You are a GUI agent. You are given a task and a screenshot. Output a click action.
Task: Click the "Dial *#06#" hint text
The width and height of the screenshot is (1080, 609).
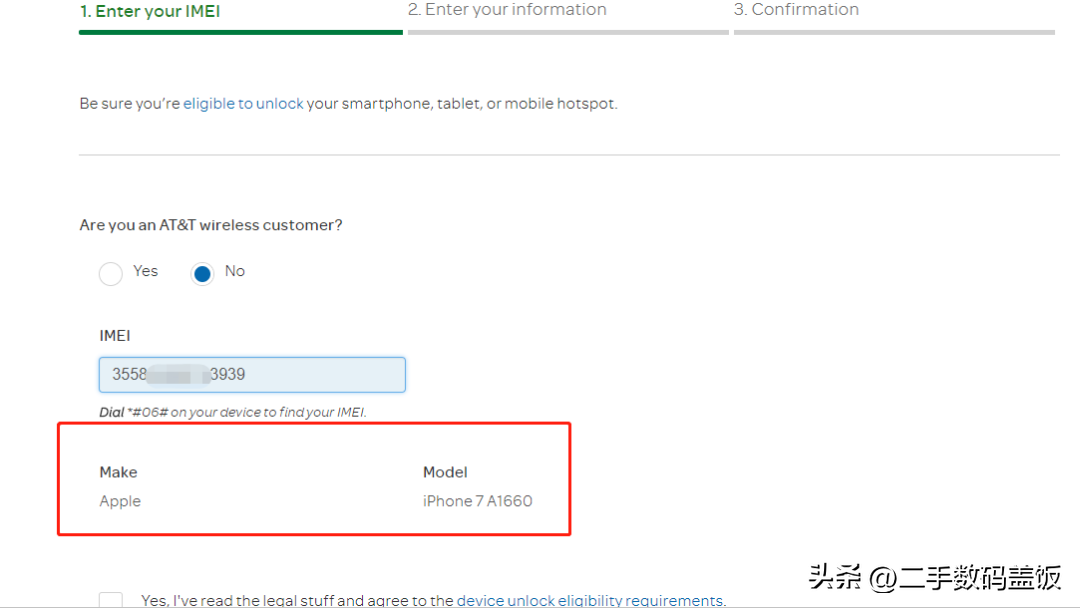pos(232,412)
